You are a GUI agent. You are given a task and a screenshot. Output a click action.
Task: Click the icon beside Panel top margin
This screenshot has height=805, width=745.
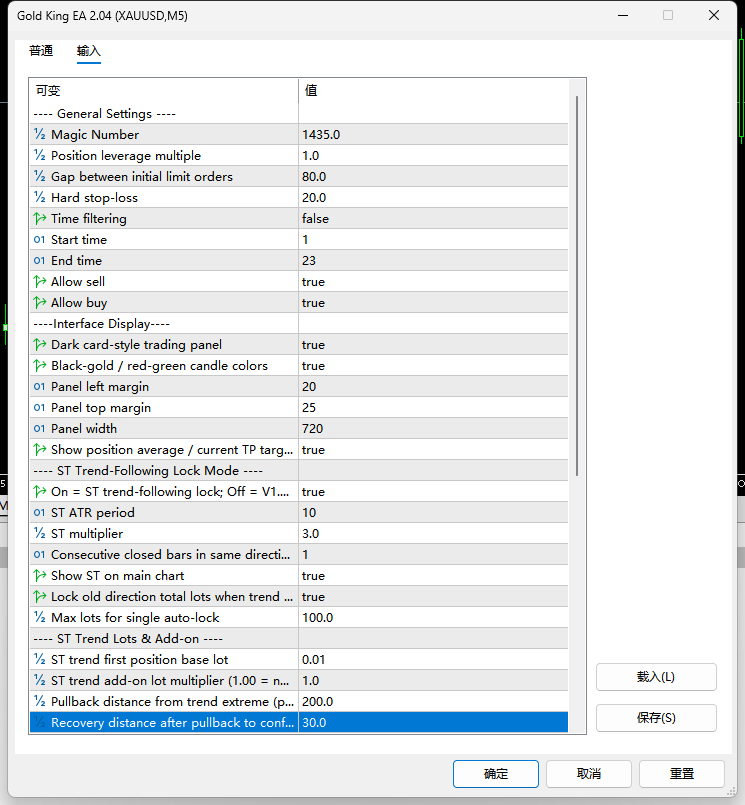click(40, 408)
